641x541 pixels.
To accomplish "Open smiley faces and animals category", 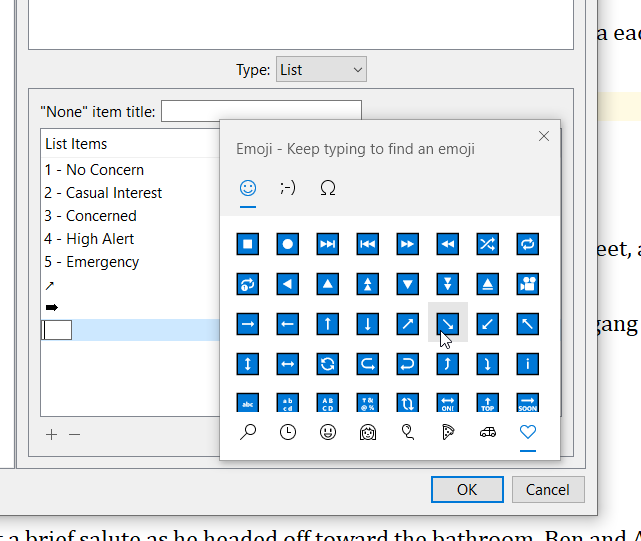I will (x=328, y=432).
